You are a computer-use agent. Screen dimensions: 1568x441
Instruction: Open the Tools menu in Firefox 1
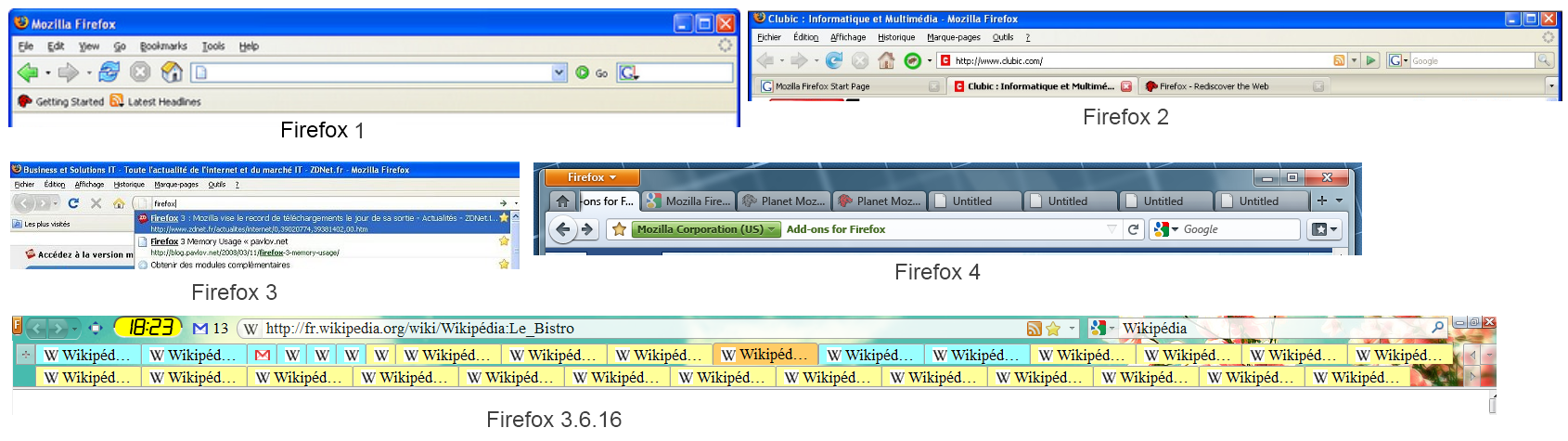(x=213, y=46)
